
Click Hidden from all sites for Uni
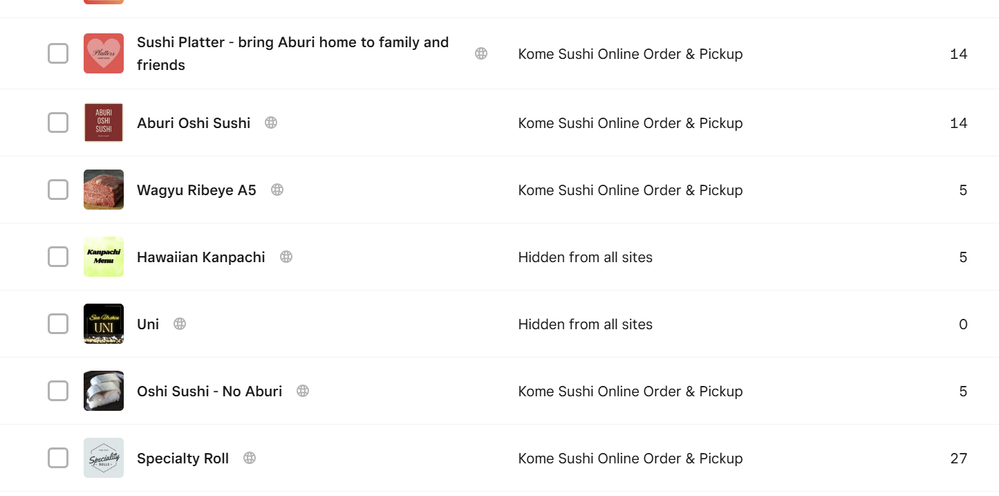click(585, 324)
